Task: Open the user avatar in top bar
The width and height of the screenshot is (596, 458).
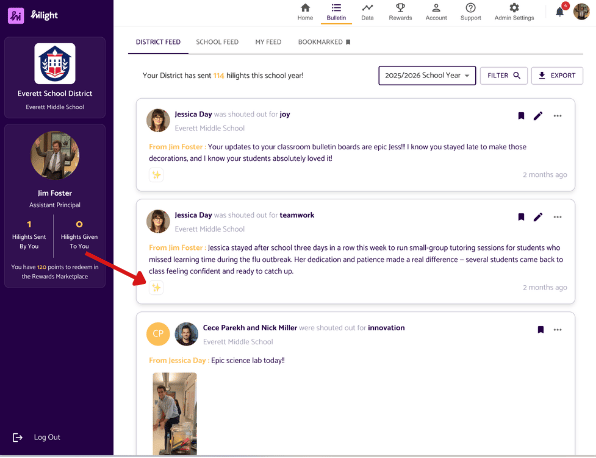Action: point(581,11)
